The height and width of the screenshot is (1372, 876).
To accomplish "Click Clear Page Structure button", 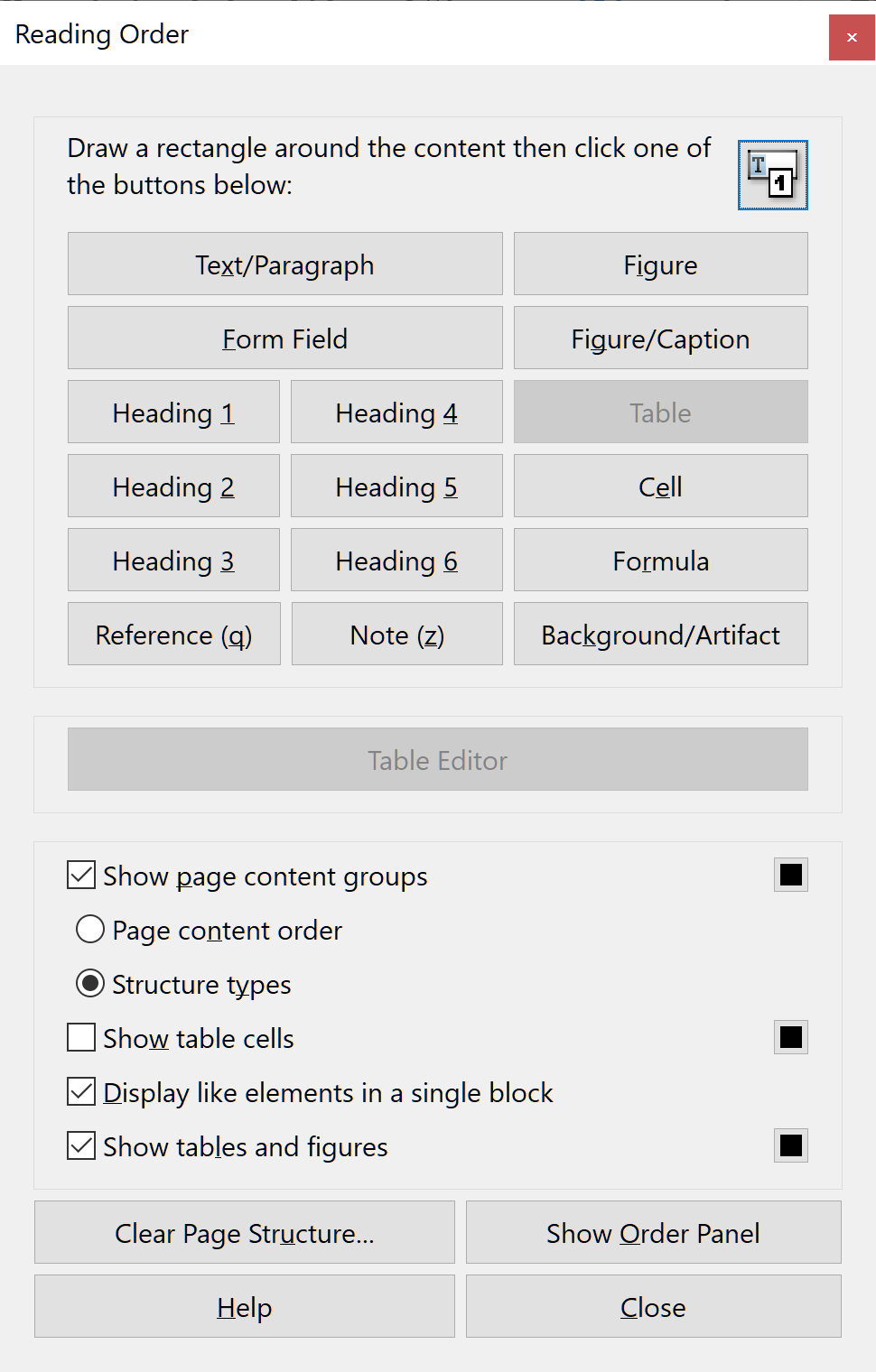I will [244, 1233].
